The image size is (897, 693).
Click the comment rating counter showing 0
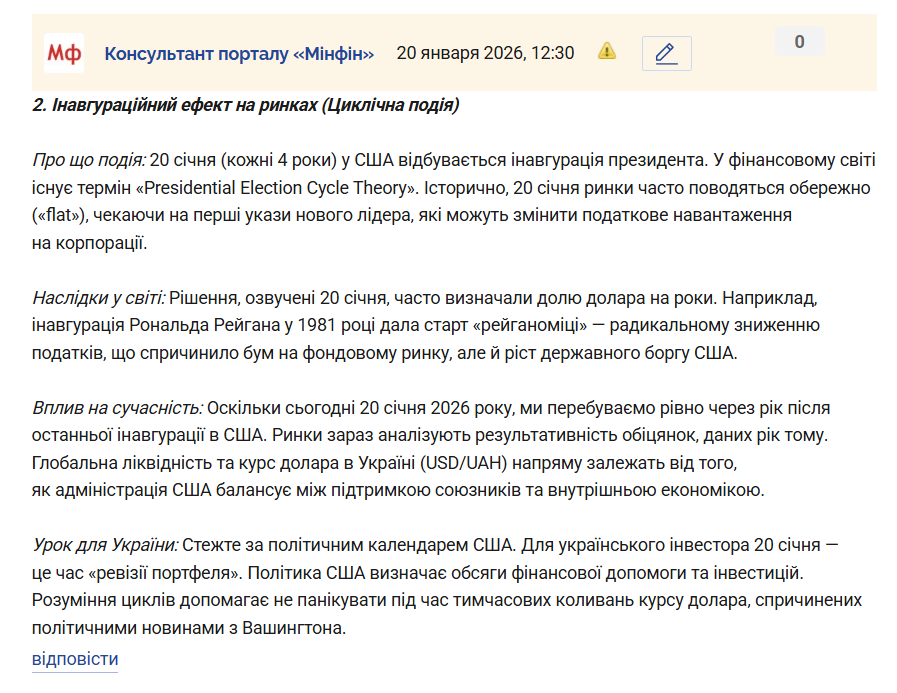(x=800, y=41)
